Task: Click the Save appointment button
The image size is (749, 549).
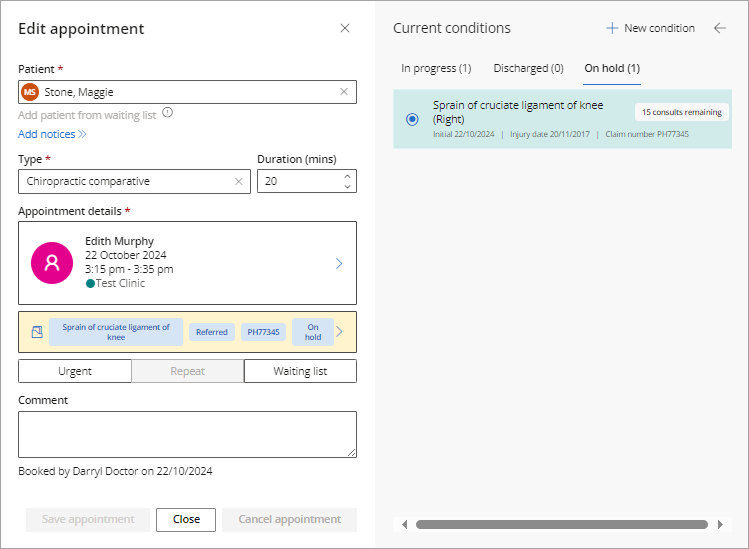Action: (x=88, y=519)
